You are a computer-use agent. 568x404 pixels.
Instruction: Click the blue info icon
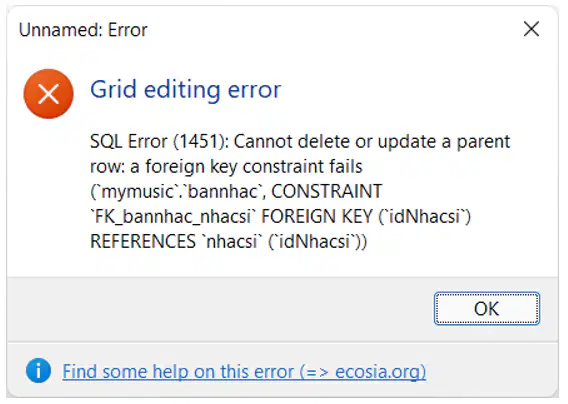(38, 371)
